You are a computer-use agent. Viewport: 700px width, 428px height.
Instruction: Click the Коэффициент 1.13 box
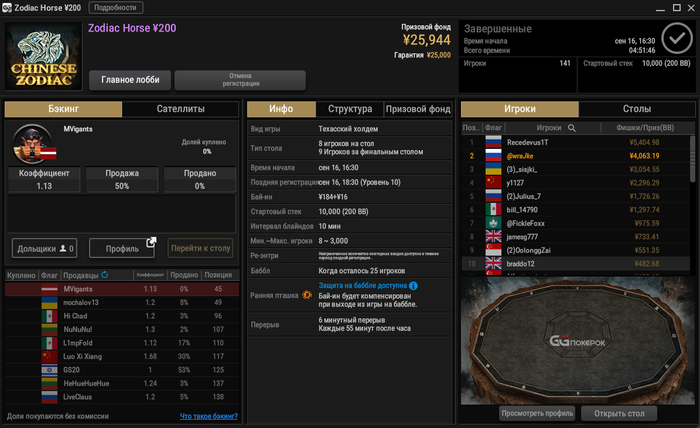[44, 179]
